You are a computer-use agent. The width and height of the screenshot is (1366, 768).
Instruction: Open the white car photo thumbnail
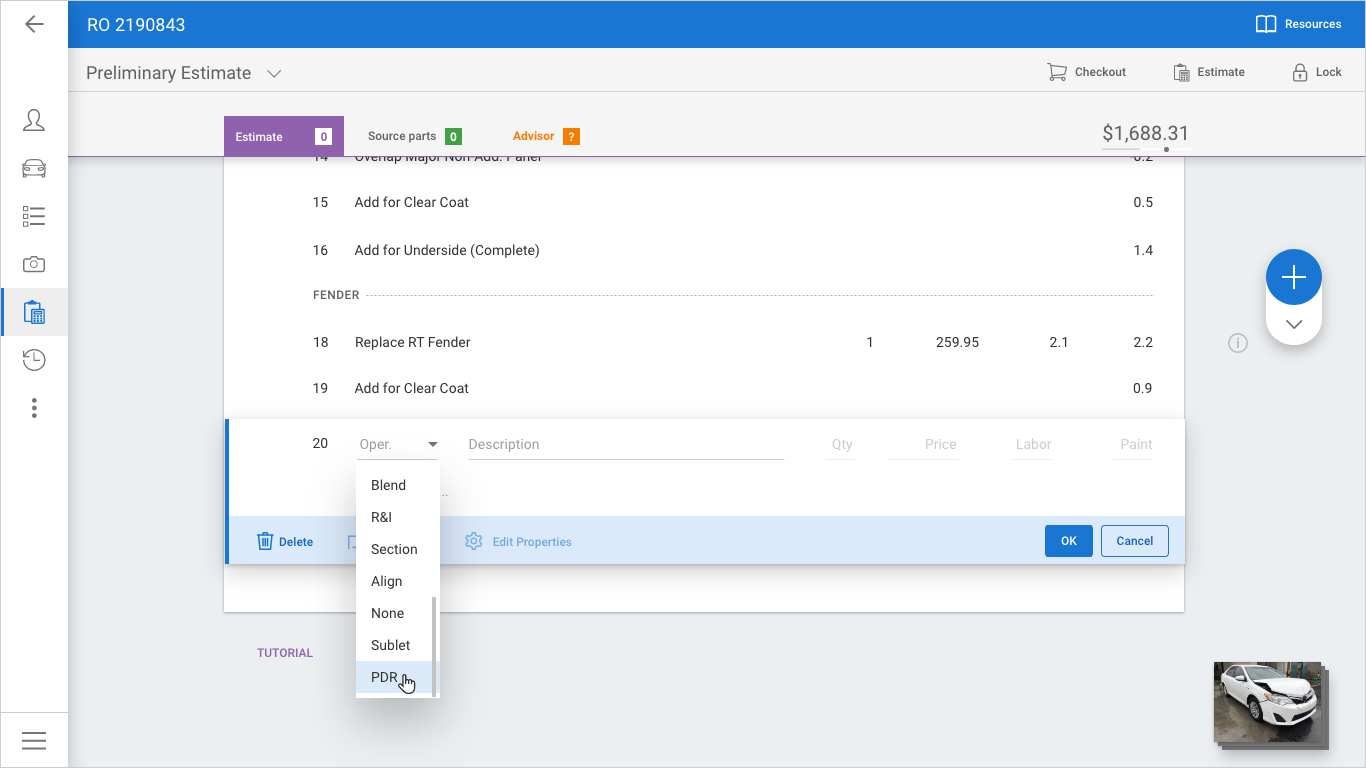pyautogui.click(x=1266, y=700)
